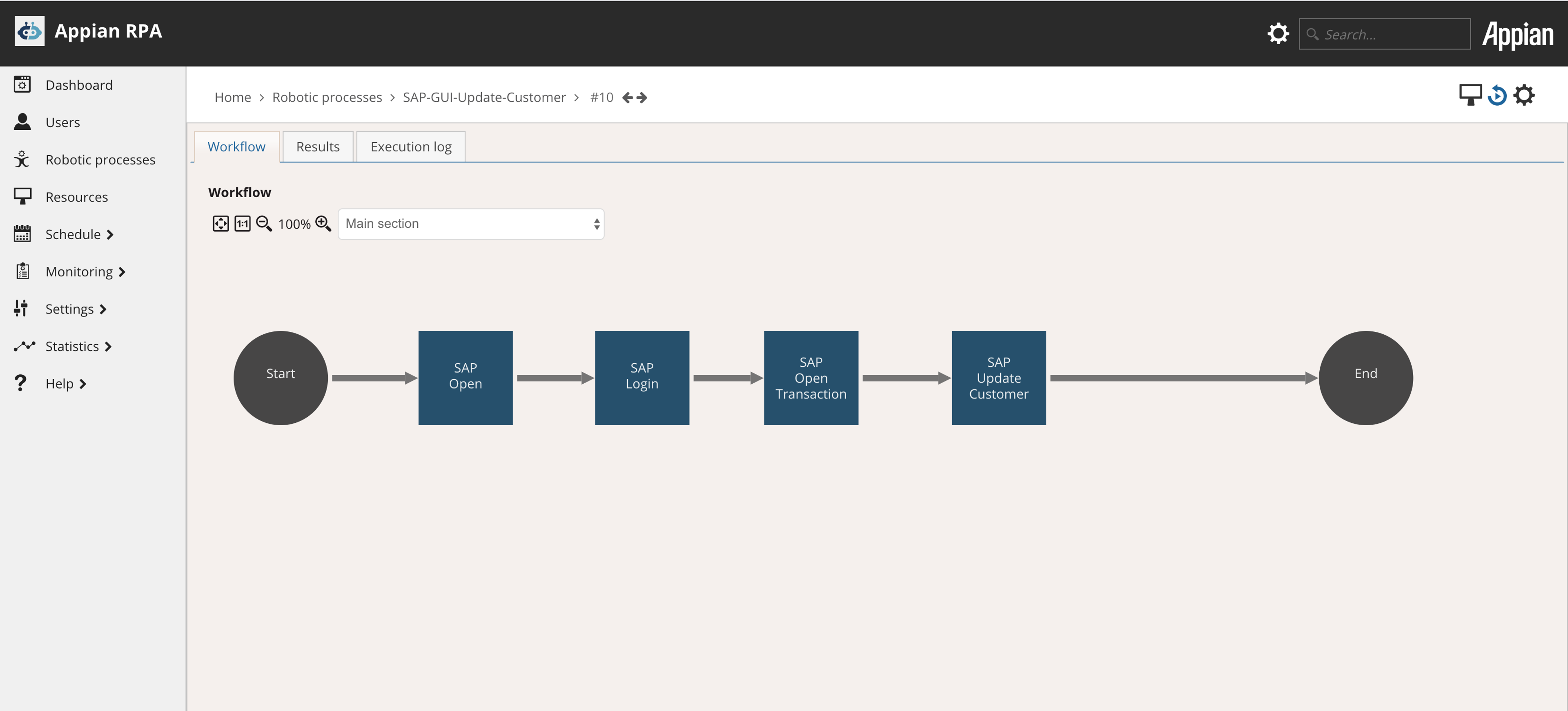Click the 100% zoom level text

(294, 224)
